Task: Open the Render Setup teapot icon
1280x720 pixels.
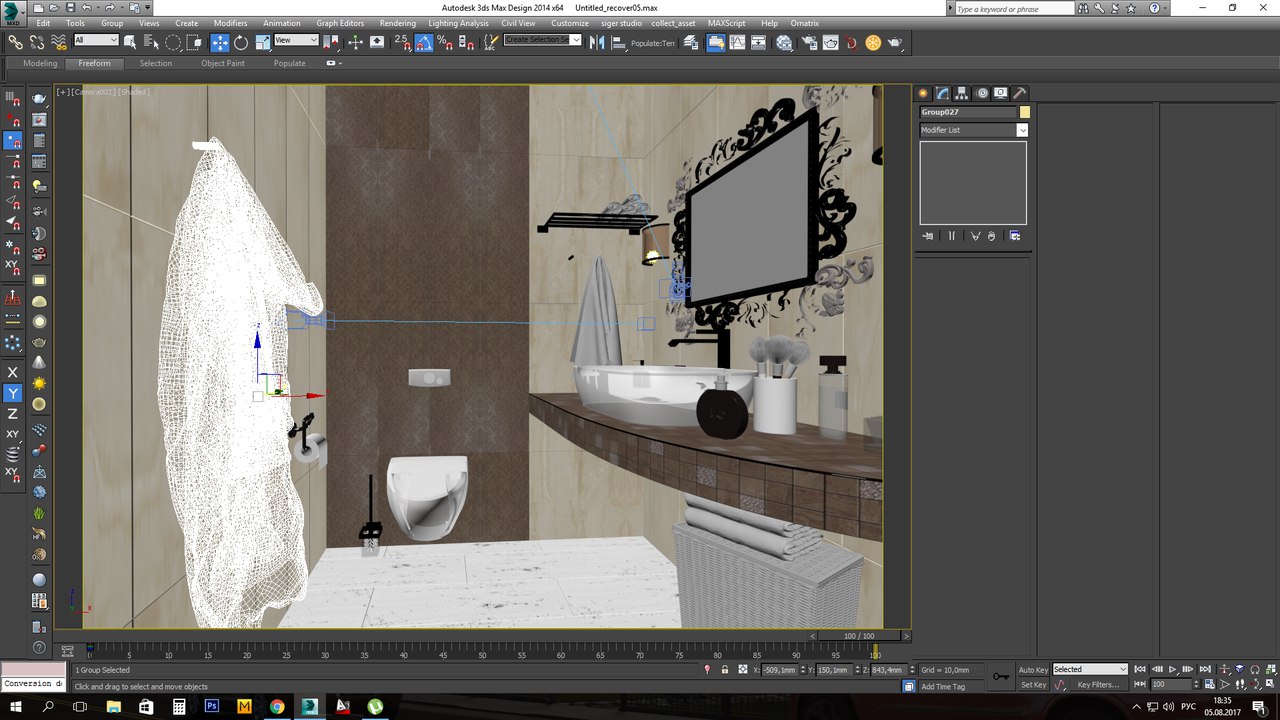Action: pyautogui.click(x=808, y=43)
